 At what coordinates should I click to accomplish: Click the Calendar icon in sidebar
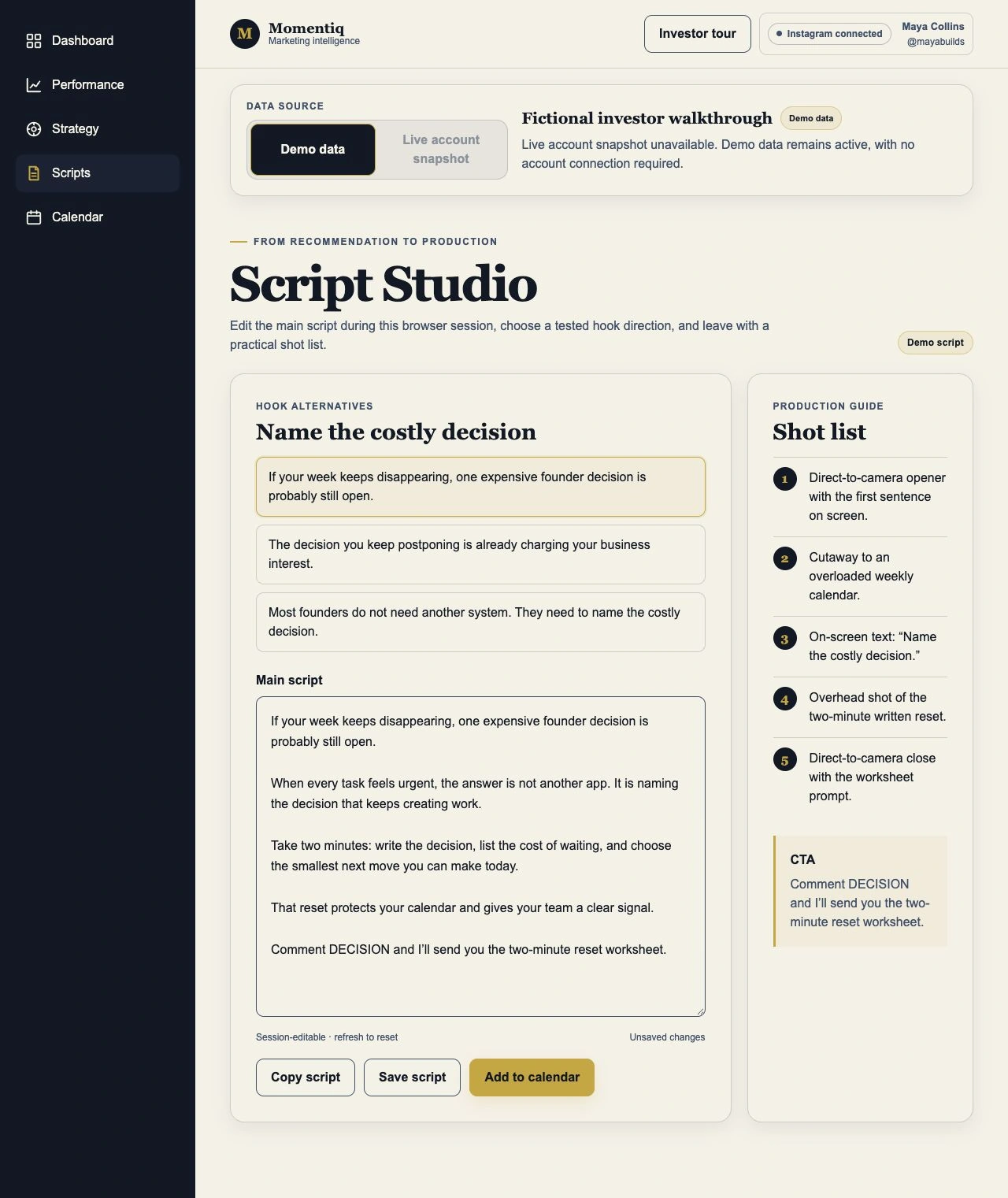click(34, 217)
